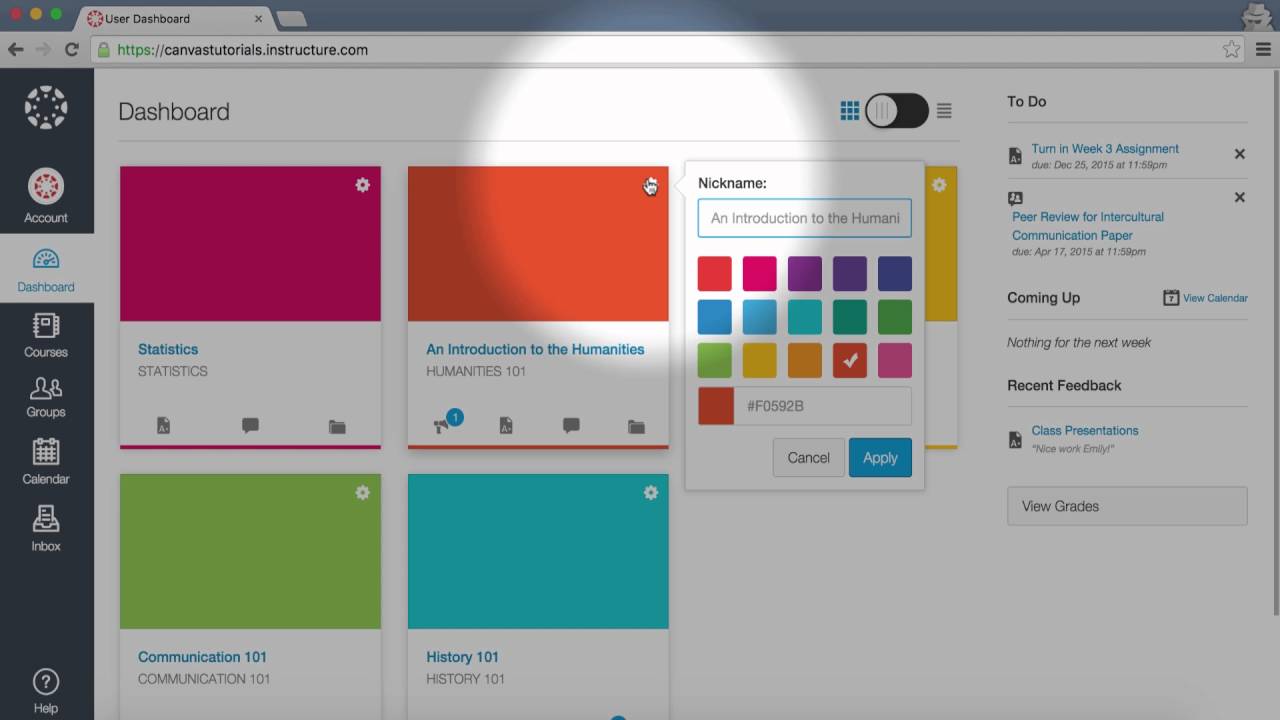The height and width of the screenshot is (720, 1280).
Task: Open the Inbox
Action: tap(46, 528)
